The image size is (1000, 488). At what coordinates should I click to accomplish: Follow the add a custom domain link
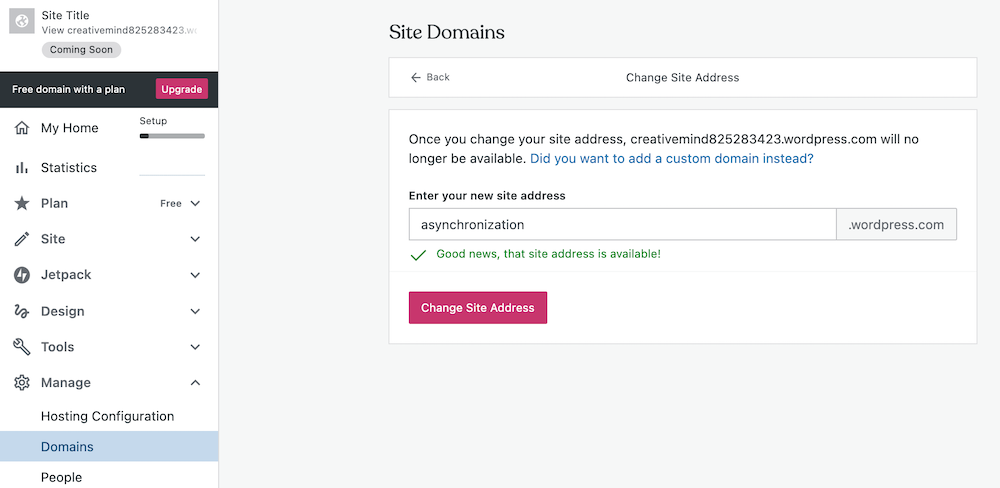click(x=671, y=159)
